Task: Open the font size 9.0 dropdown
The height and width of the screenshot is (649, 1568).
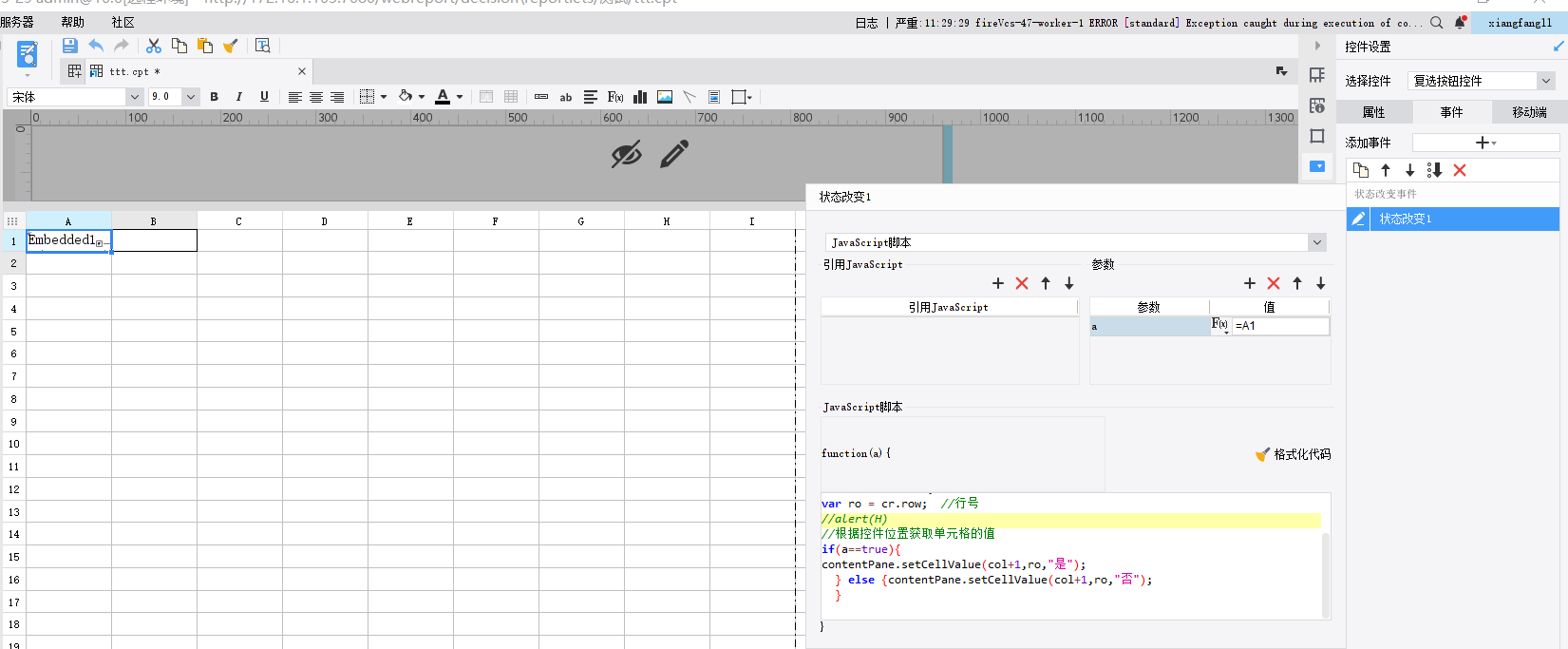Action: pyautogui.click(x=191, y=97)
